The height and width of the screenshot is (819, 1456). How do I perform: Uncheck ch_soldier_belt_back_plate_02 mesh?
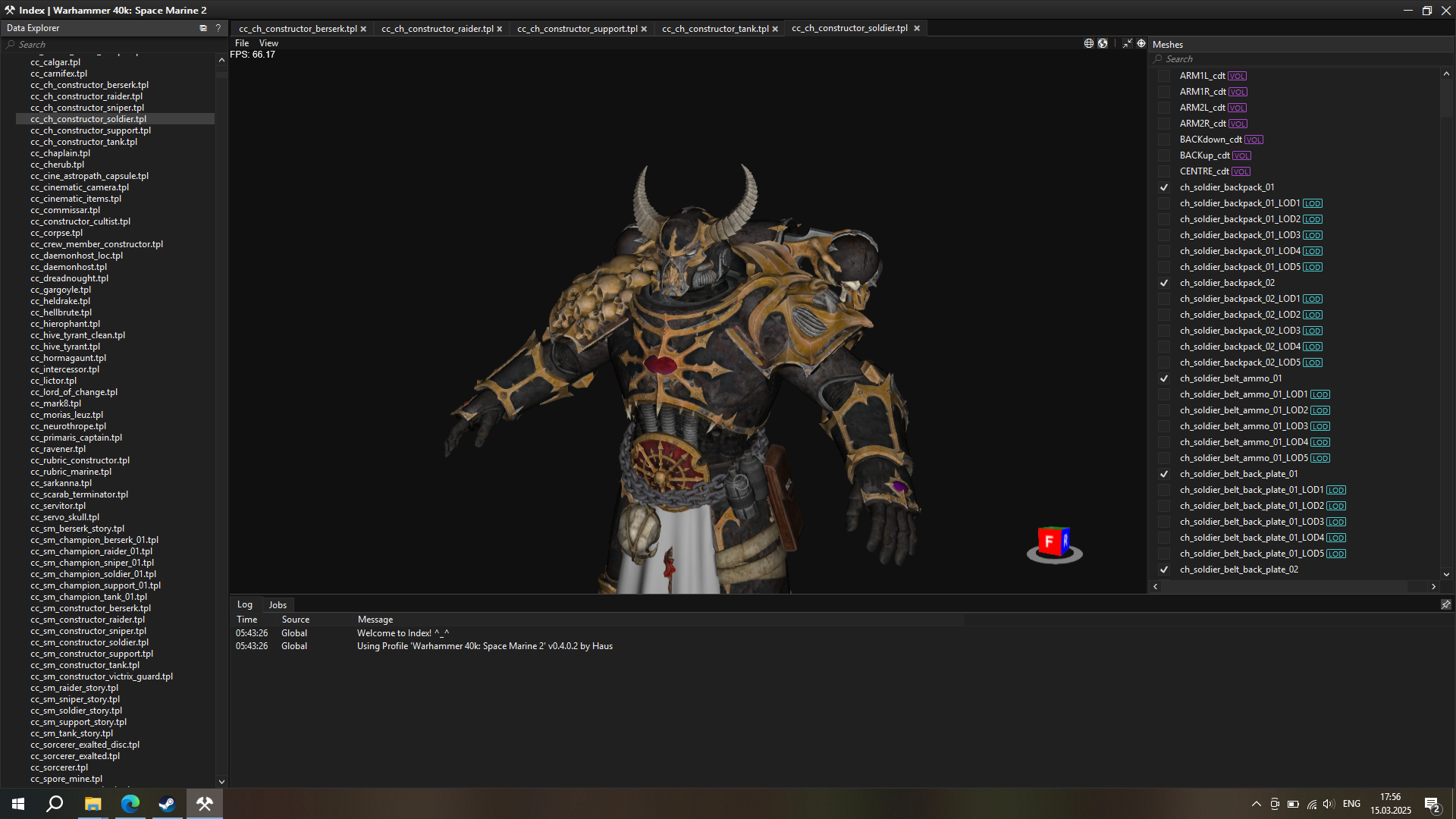[1164, 570]
